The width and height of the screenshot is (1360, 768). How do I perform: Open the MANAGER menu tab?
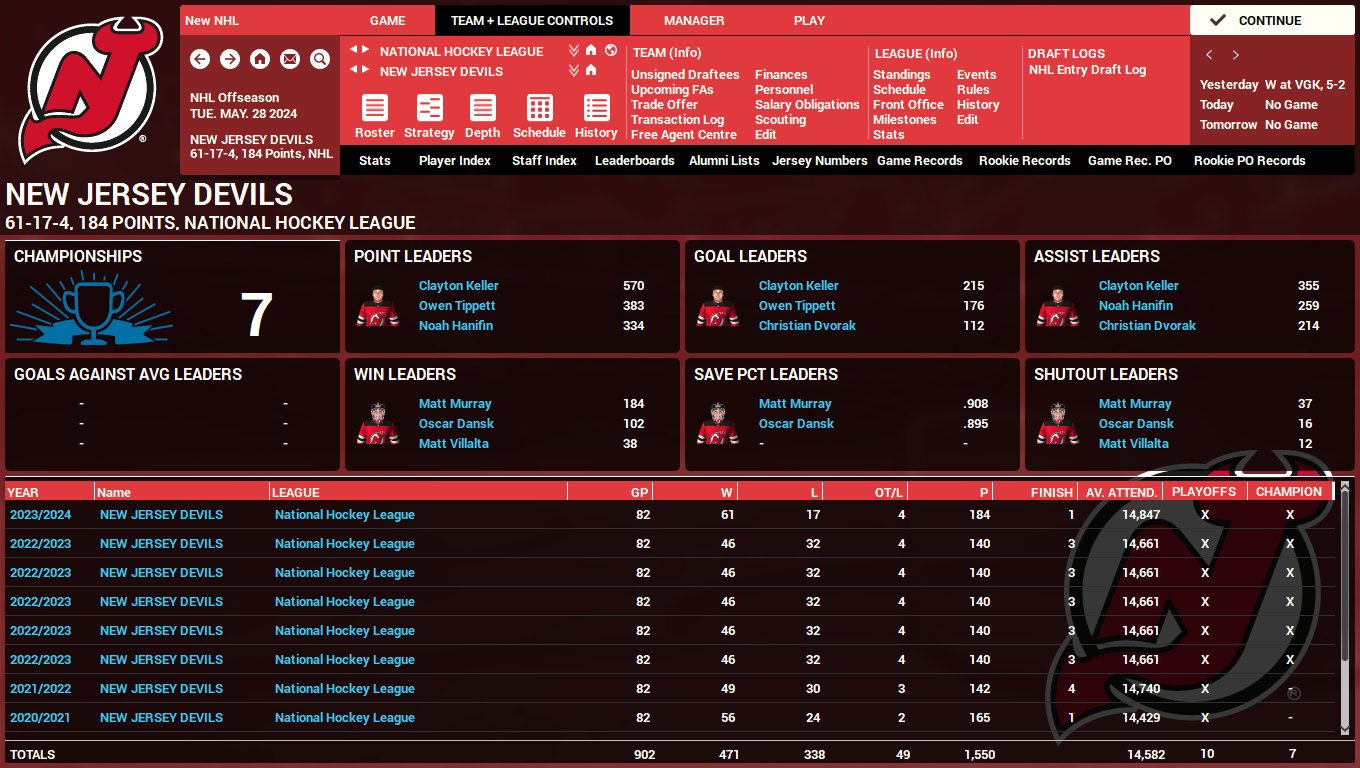(x=694, y=20)
